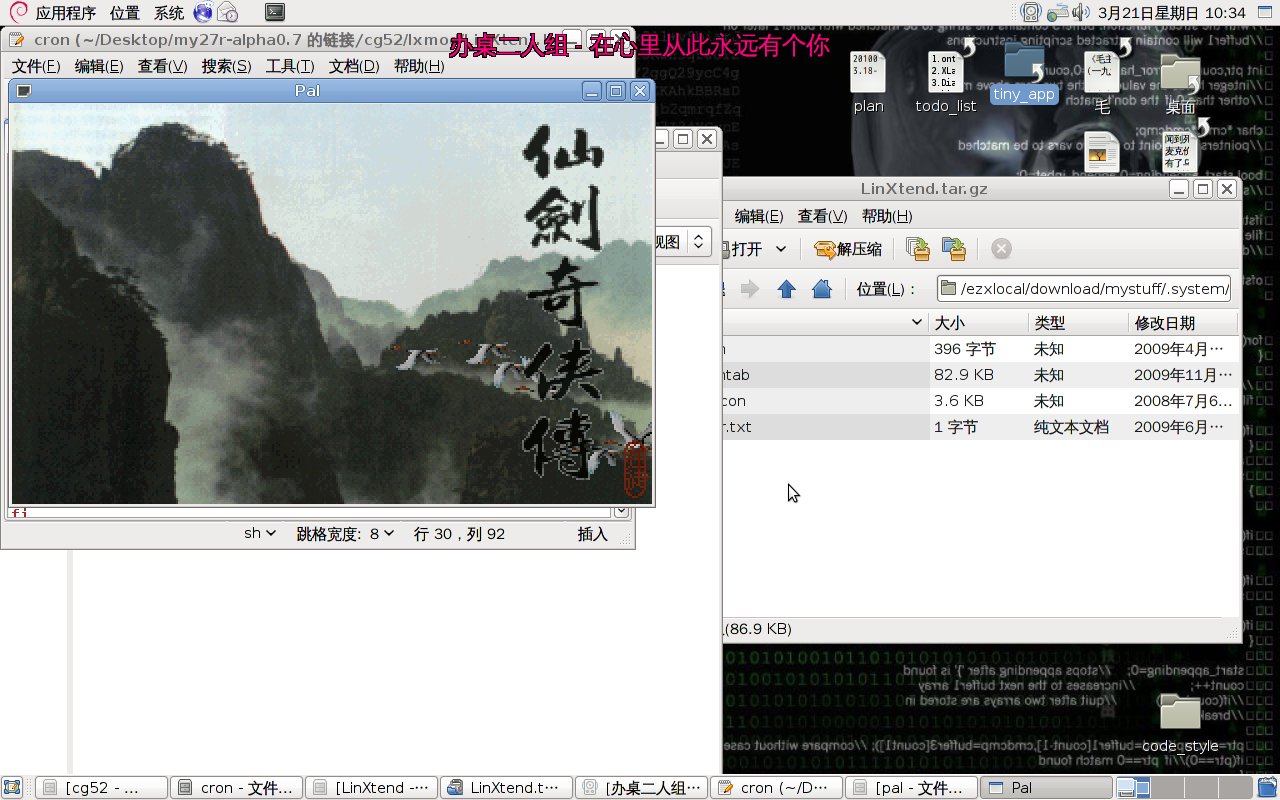Click the music player tray icon
The height and width of the screenshot is (800, 1280).
(x=1031, y=13)
